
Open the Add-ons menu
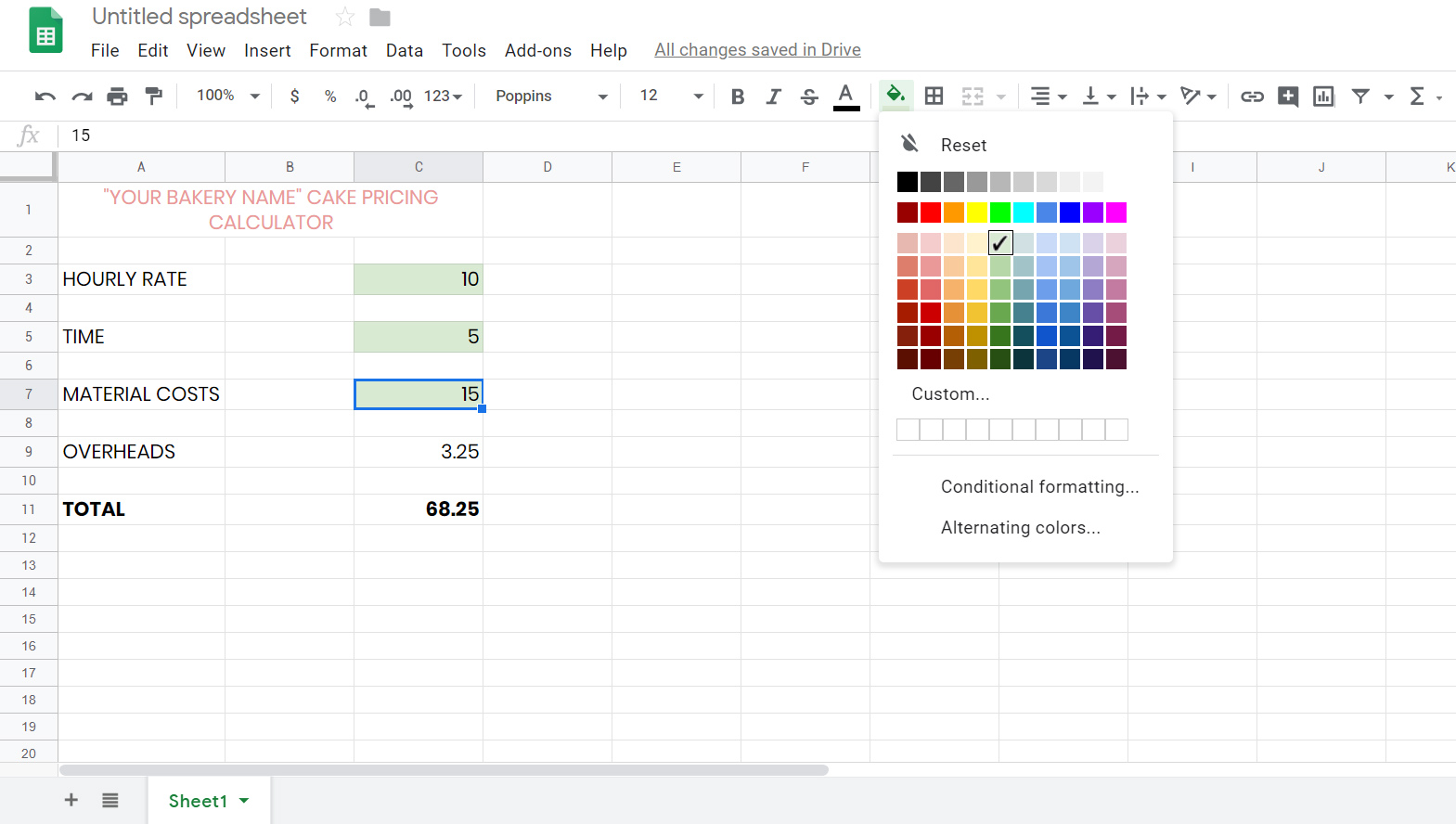[x=538, y=50]
